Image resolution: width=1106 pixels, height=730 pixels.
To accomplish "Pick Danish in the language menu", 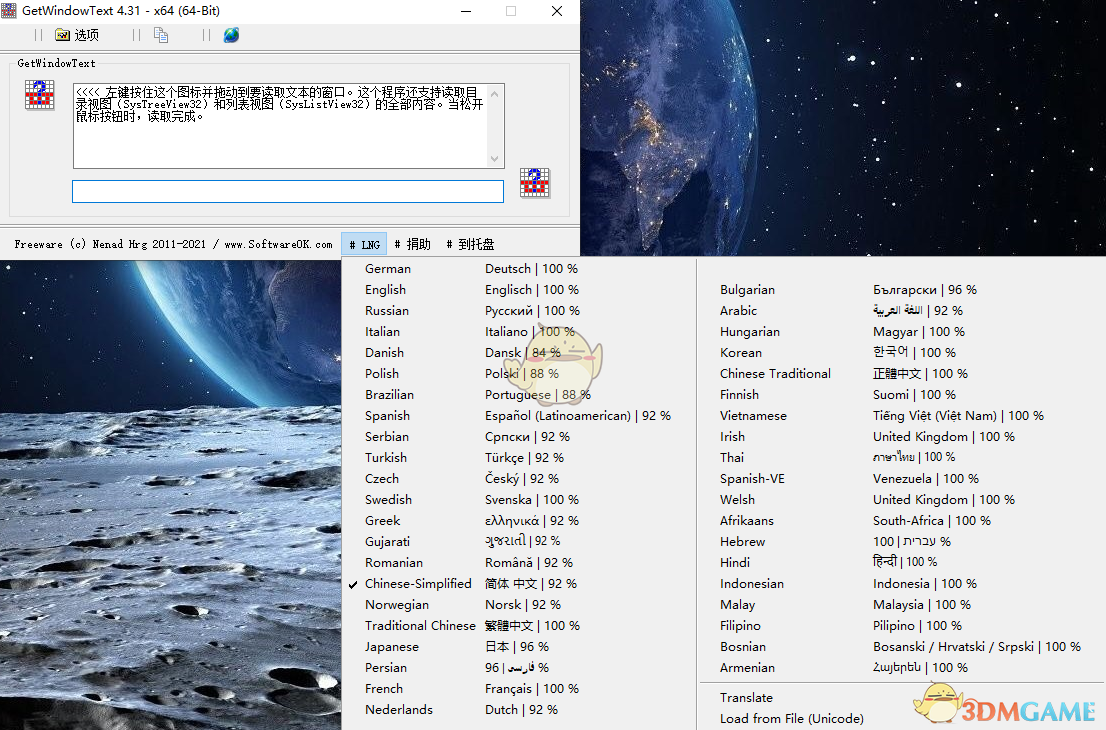I will (x=518, y=353).
